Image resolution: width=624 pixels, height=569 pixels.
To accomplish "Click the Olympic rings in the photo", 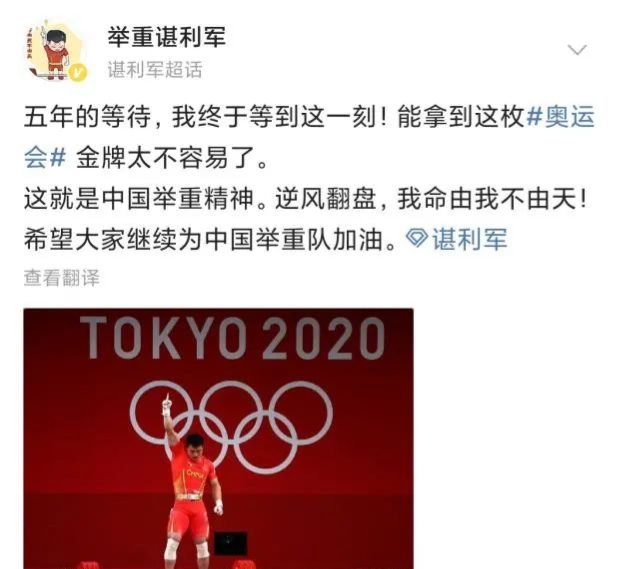I will (x=231, y=427).
